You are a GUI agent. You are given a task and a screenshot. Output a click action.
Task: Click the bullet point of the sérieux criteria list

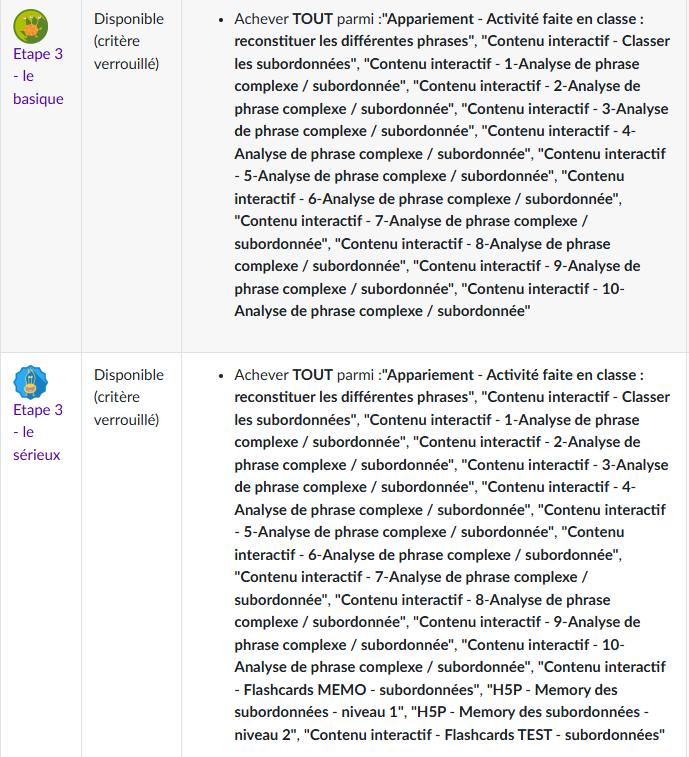click(x=221, y=376)
